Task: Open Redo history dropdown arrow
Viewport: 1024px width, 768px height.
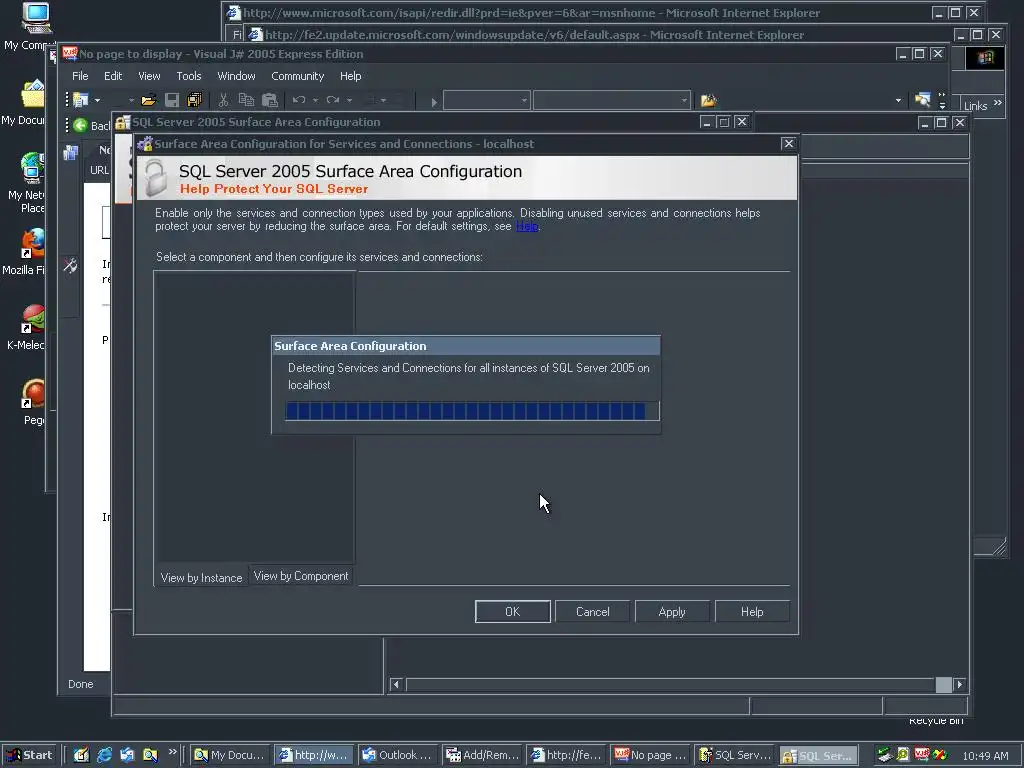Action: 349,101
